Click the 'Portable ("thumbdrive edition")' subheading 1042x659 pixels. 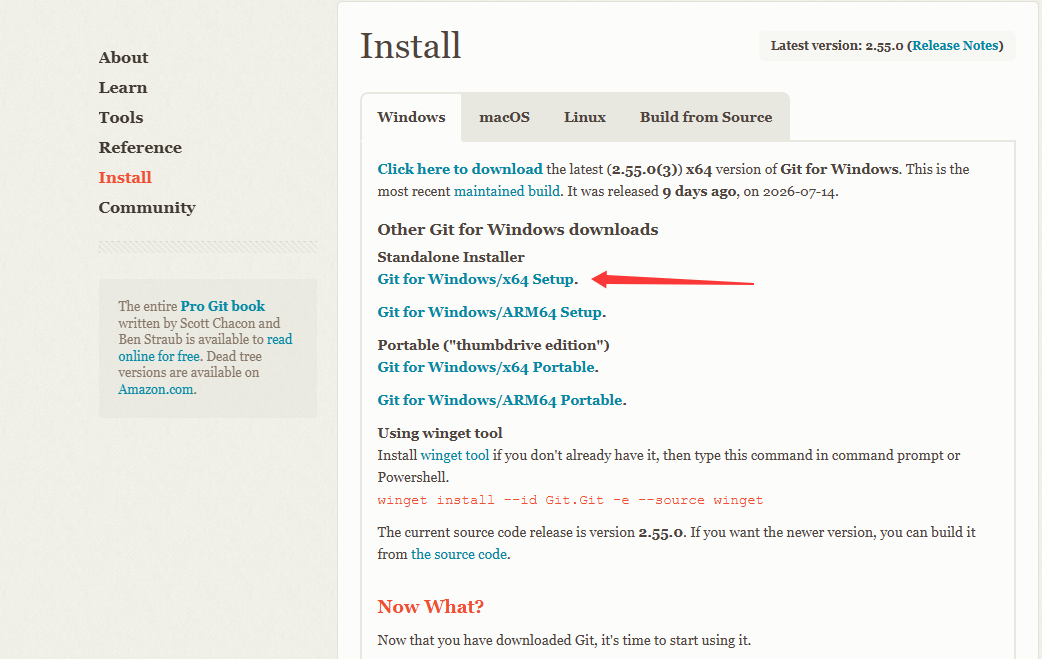(493, 345)
